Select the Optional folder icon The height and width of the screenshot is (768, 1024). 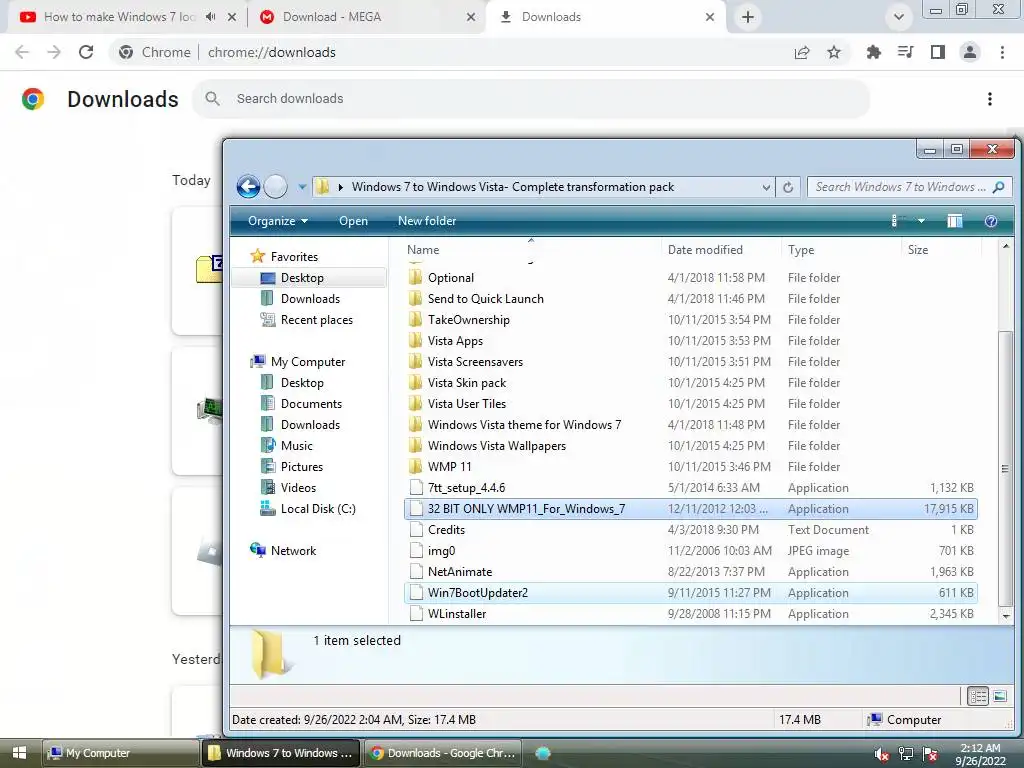pos(415,278)
